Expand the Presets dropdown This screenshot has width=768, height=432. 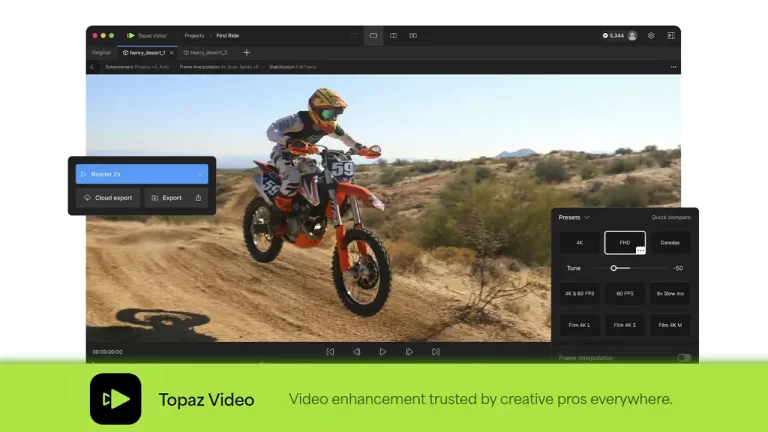(574, 217)
